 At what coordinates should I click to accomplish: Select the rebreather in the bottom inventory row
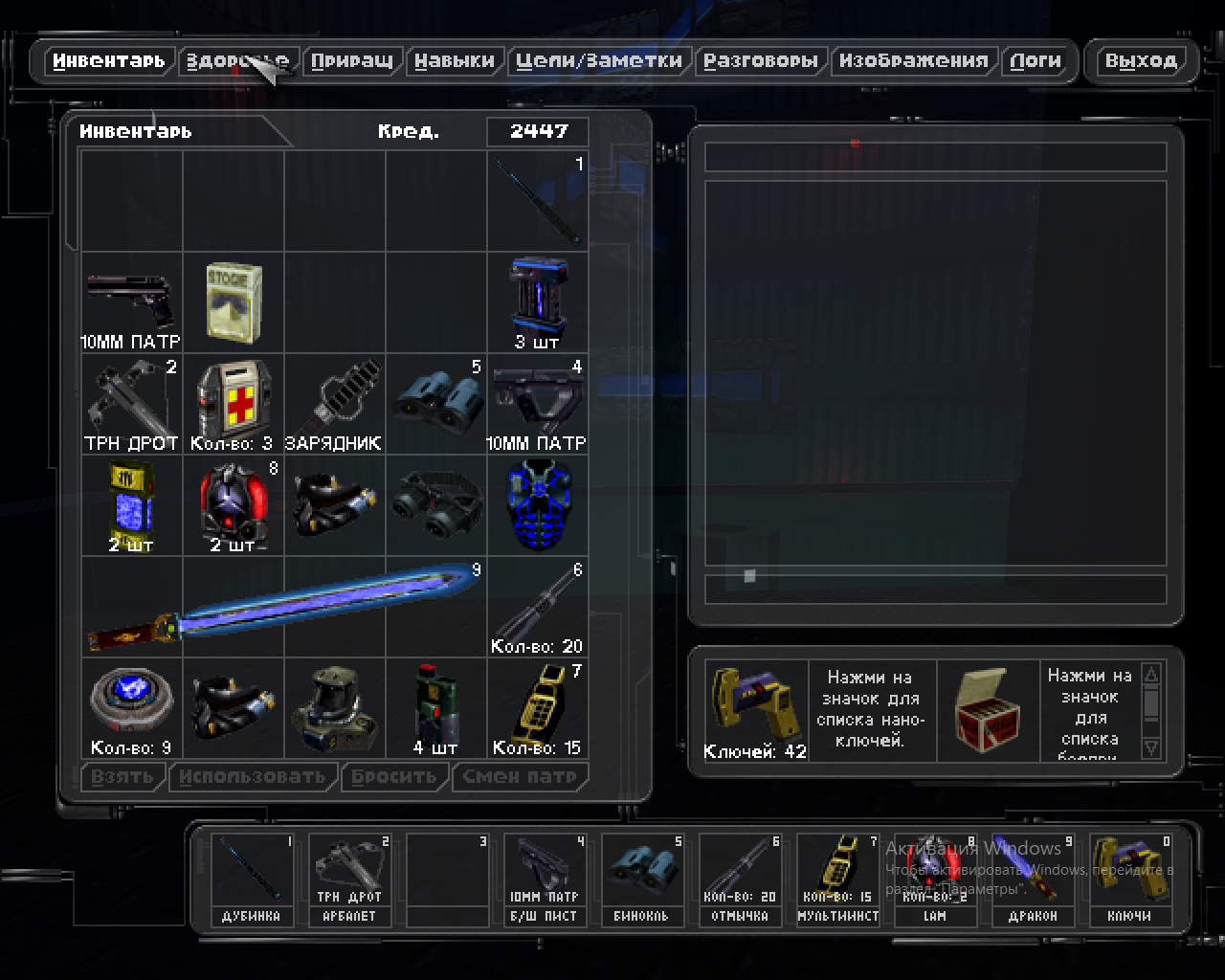[234, 708]
